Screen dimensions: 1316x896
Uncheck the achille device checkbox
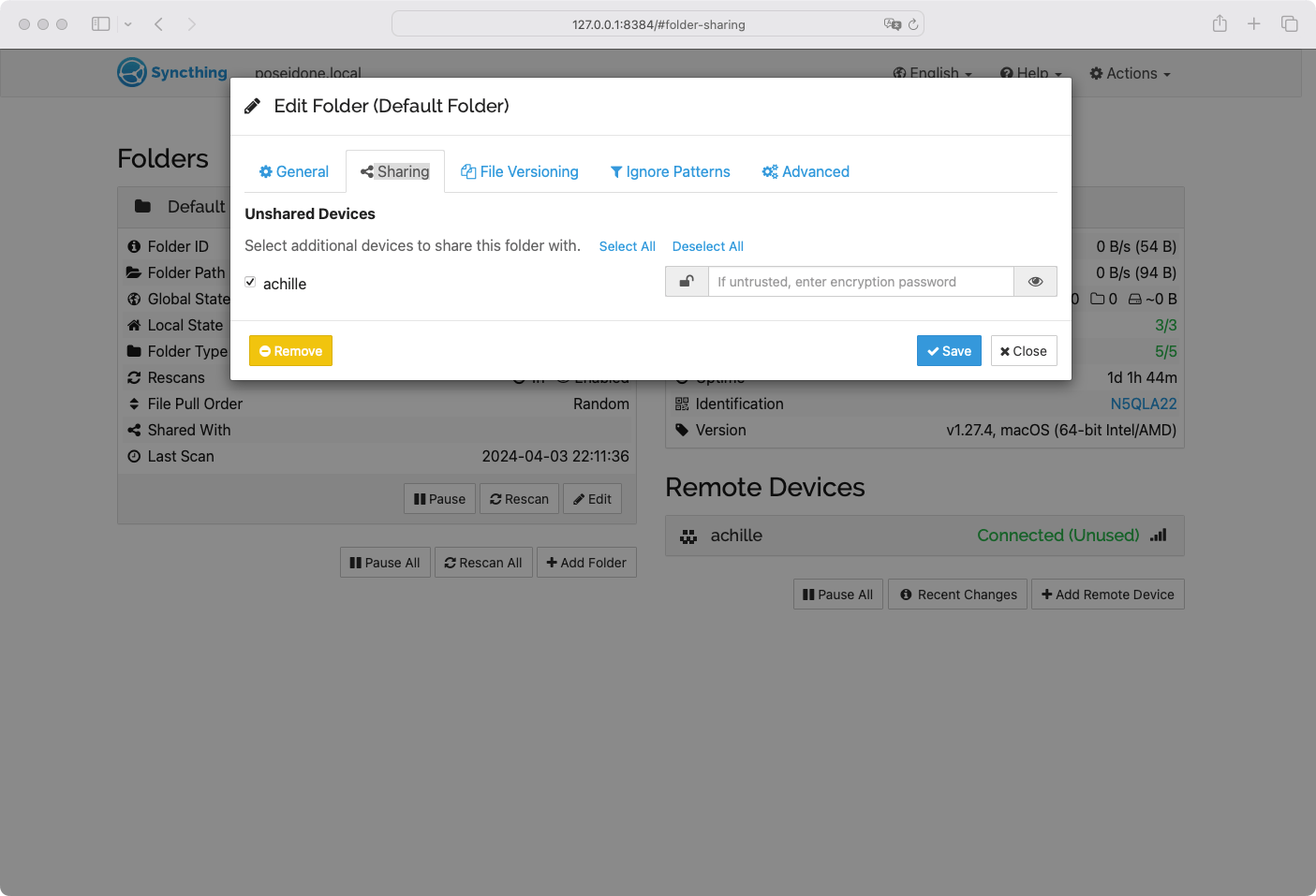pos(250,282)
